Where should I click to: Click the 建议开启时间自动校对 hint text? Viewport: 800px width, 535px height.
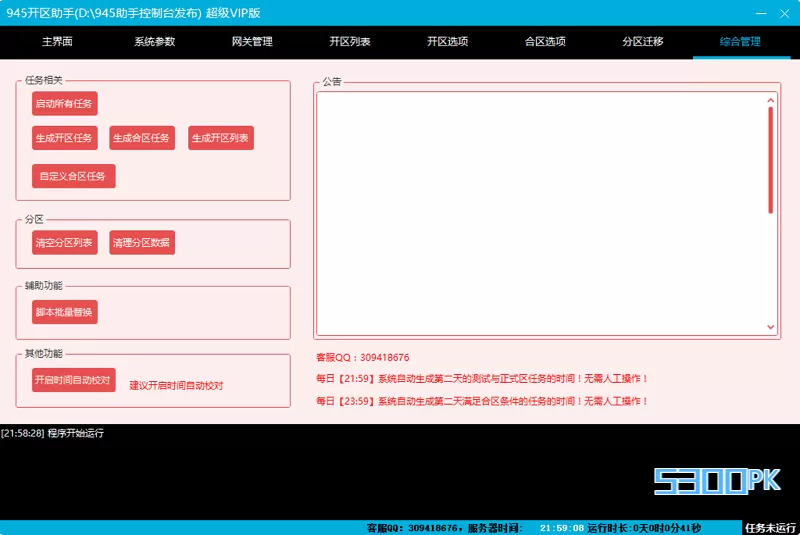176,386
